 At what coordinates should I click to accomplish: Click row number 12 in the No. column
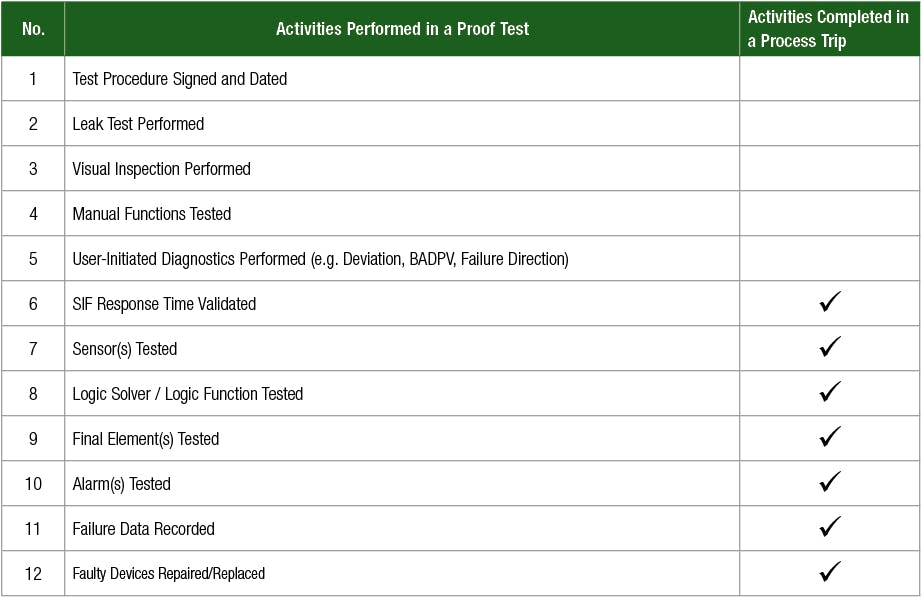click(x=33, y=573)
